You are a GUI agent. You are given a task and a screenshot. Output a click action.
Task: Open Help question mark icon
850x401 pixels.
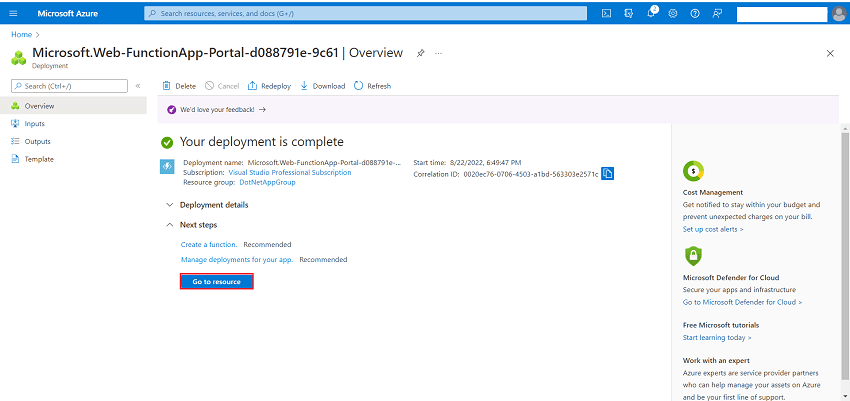695,14
